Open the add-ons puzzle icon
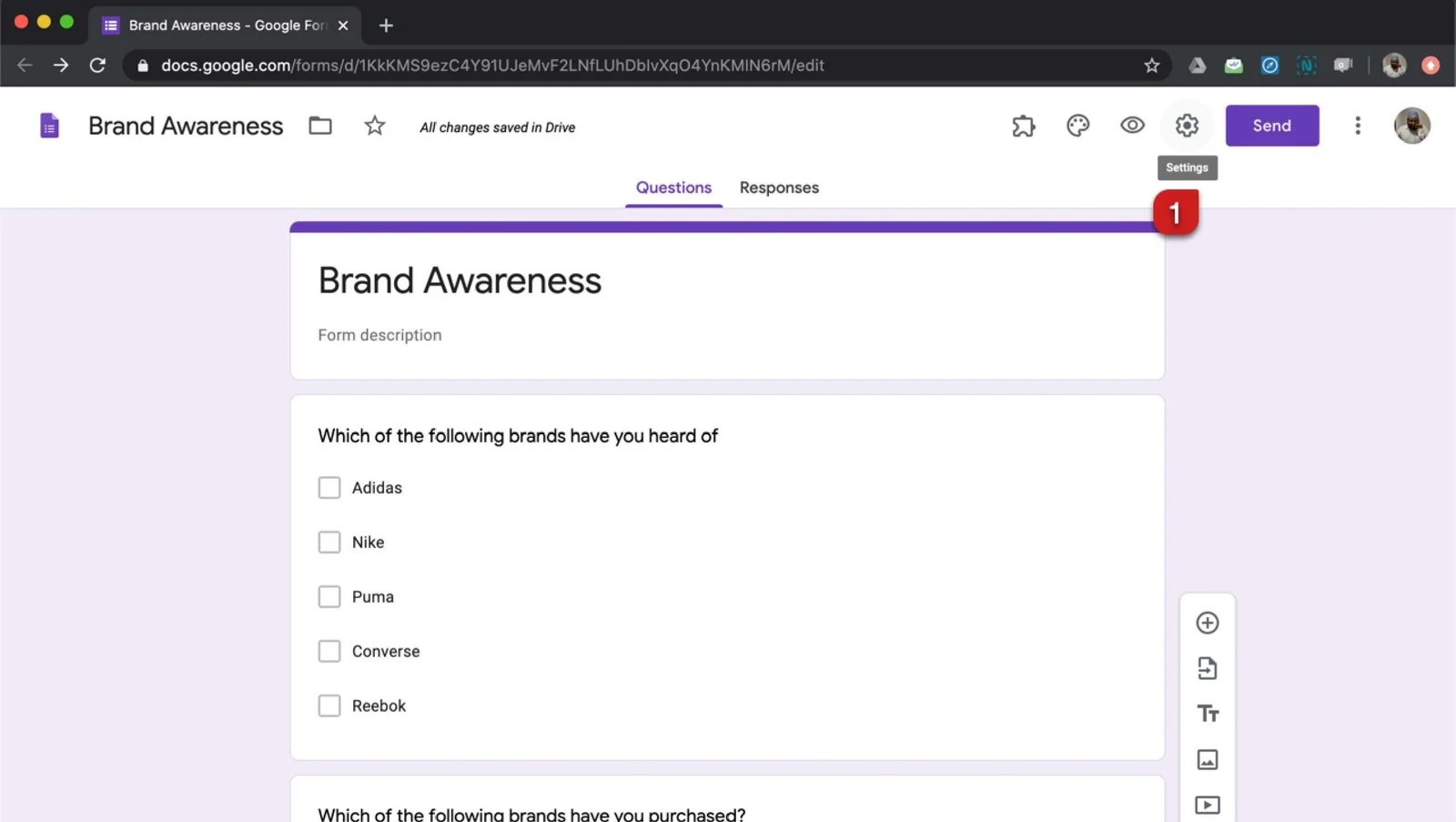The height and width of the screenshot is (822, 1456). [1024, 126]
